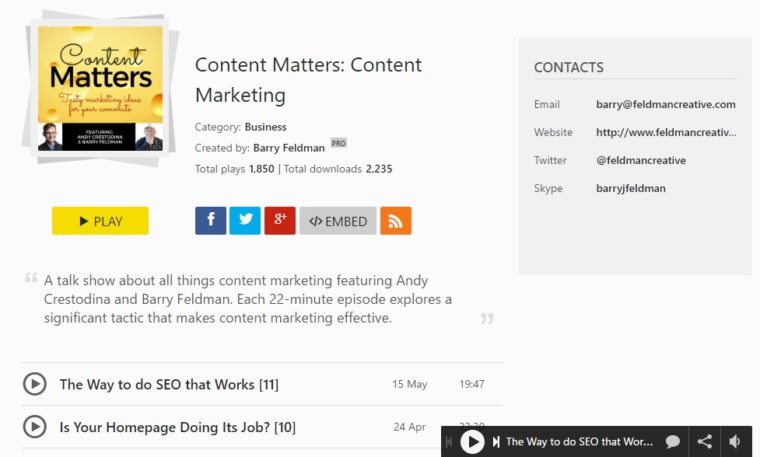Open comments icon in player bar
The image size is (760, 457).
click(x=672, y=442)
